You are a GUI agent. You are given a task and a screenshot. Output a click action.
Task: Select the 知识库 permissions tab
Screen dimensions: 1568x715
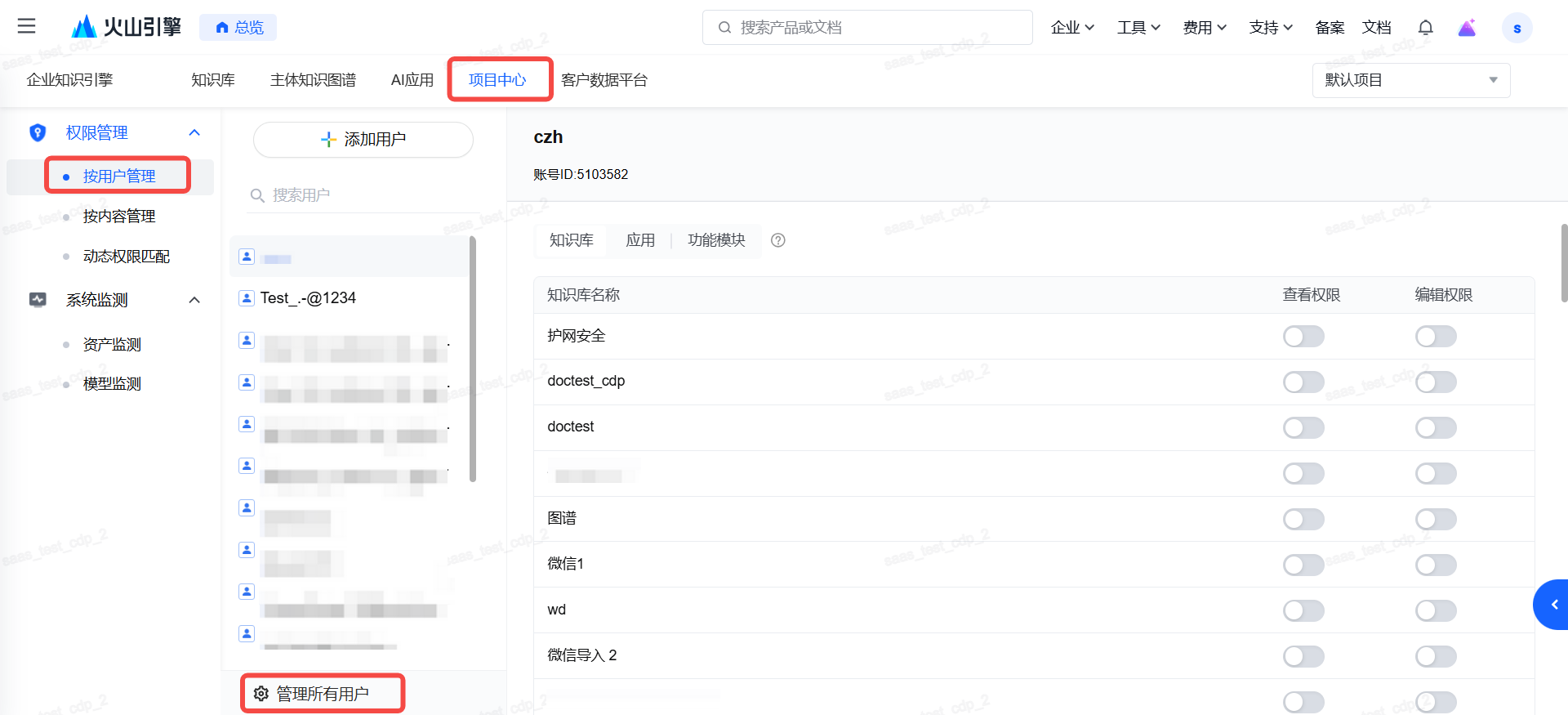tap(571, 240)
